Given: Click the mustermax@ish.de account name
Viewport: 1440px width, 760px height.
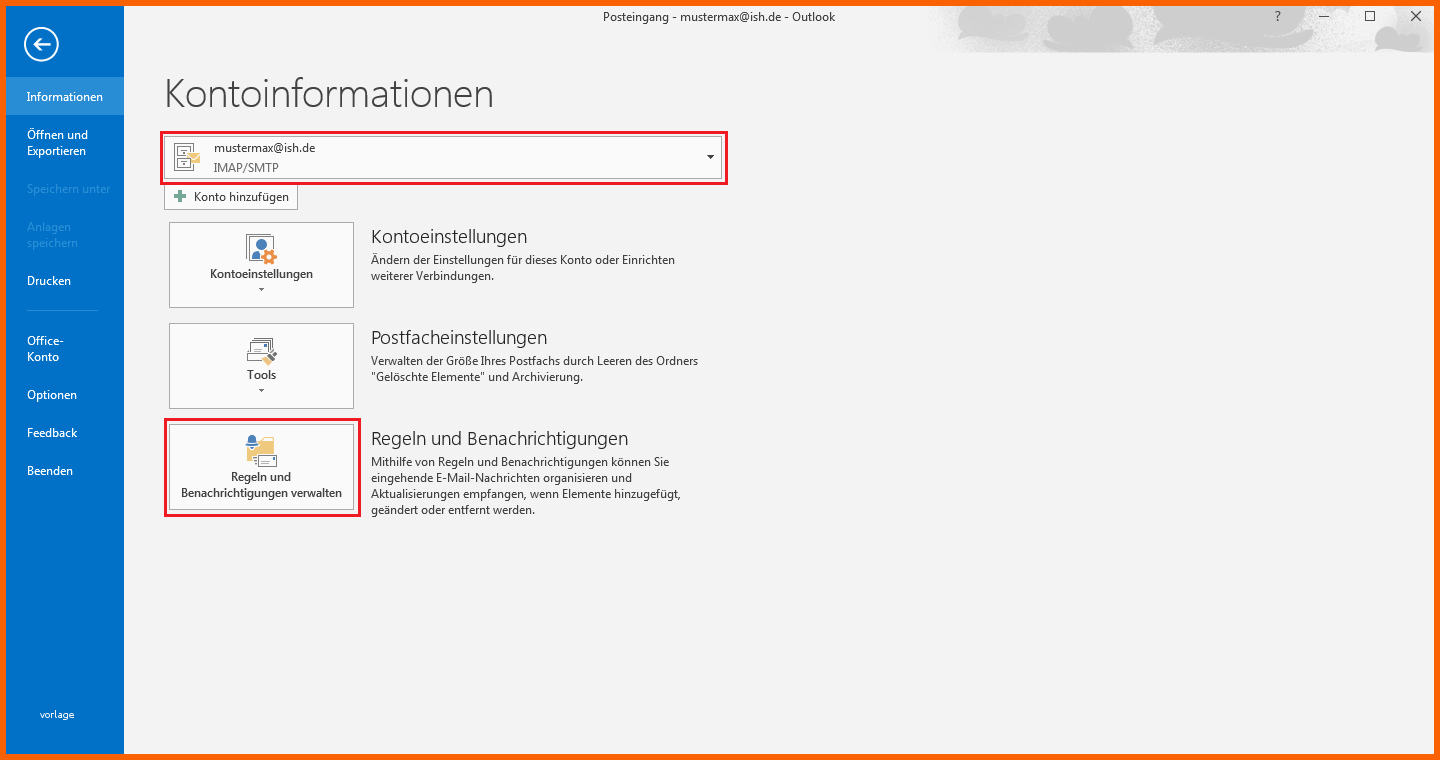Looking at the screenshot, I should pyautogui.click(x=264, y=148).
